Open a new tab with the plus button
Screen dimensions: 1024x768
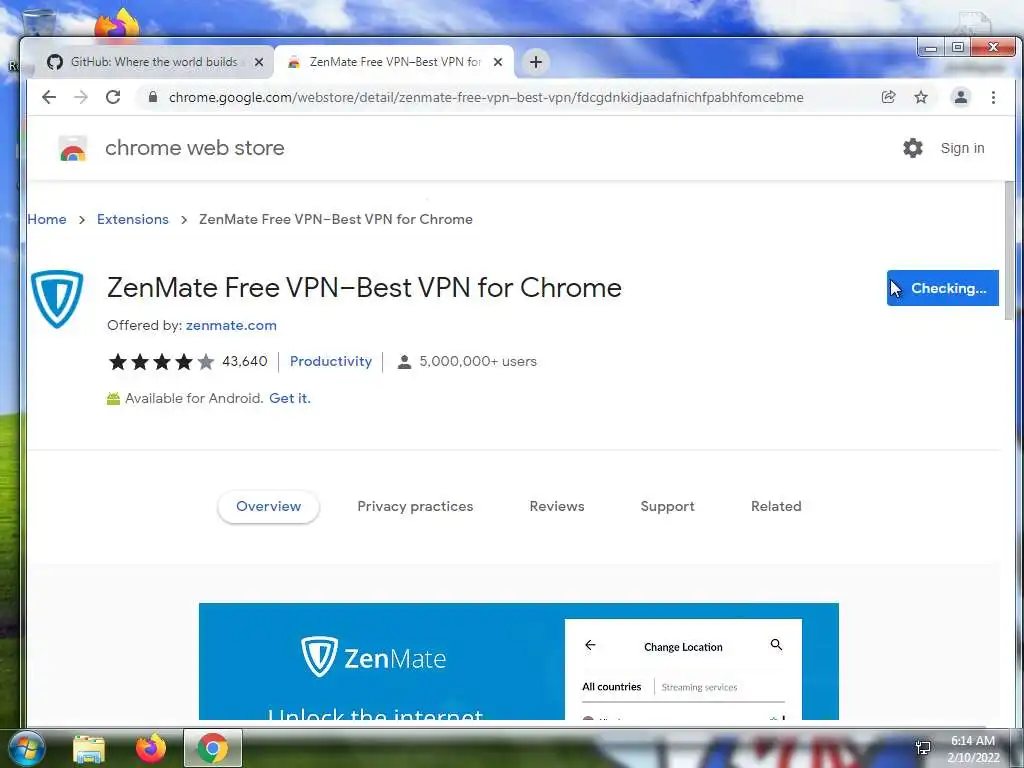536,62
